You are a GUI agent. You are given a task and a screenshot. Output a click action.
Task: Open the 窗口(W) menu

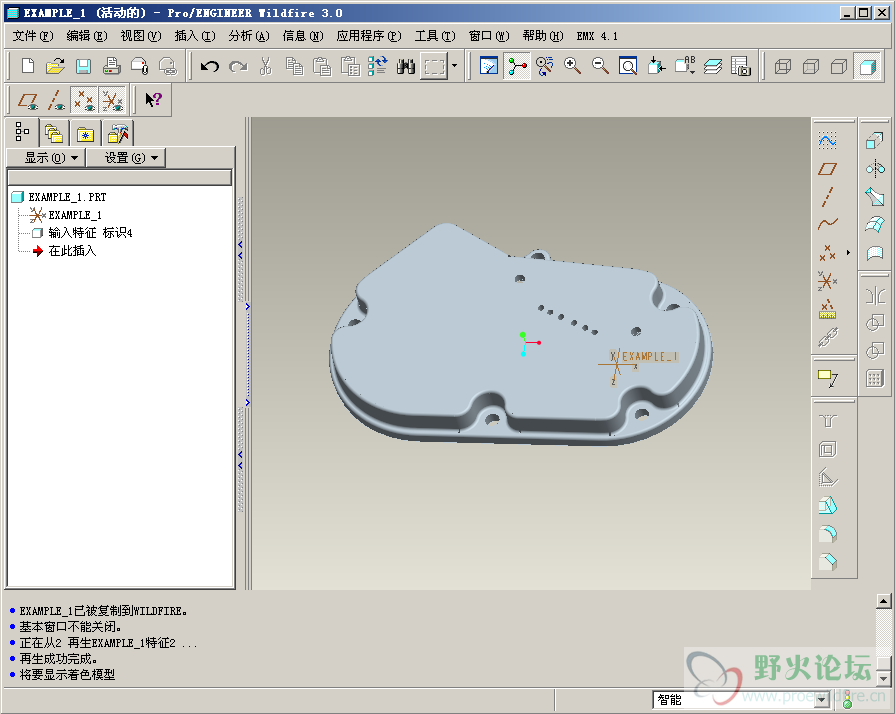[489, 36]
